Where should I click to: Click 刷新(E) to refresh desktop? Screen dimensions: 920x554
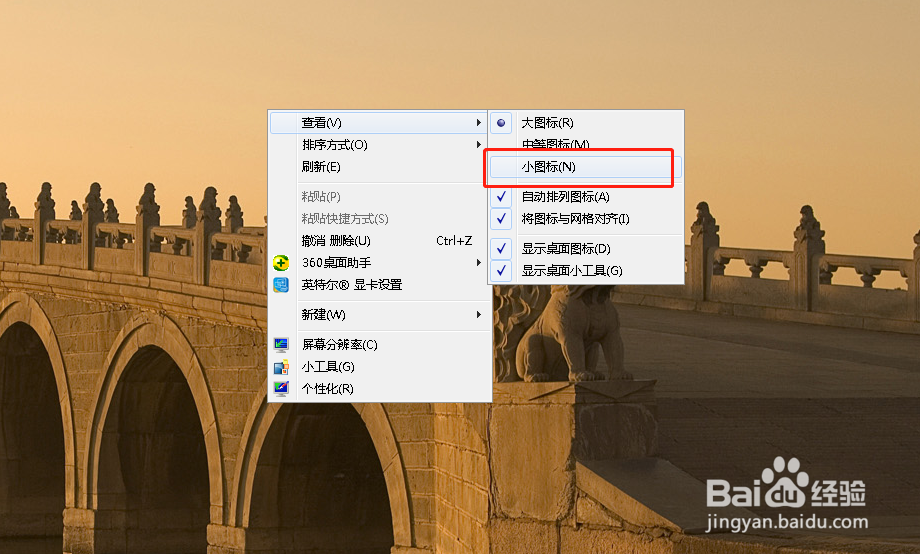click(379, 167)
